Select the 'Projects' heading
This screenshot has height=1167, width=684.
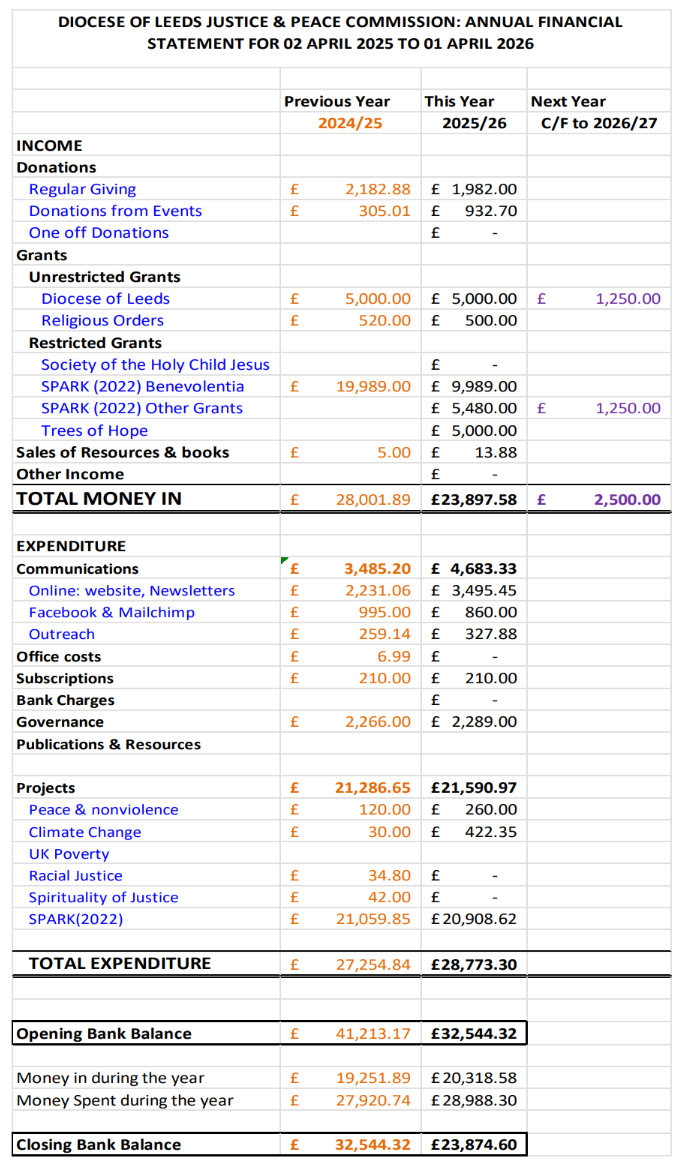pyautogui.click(x=45, y=787)
